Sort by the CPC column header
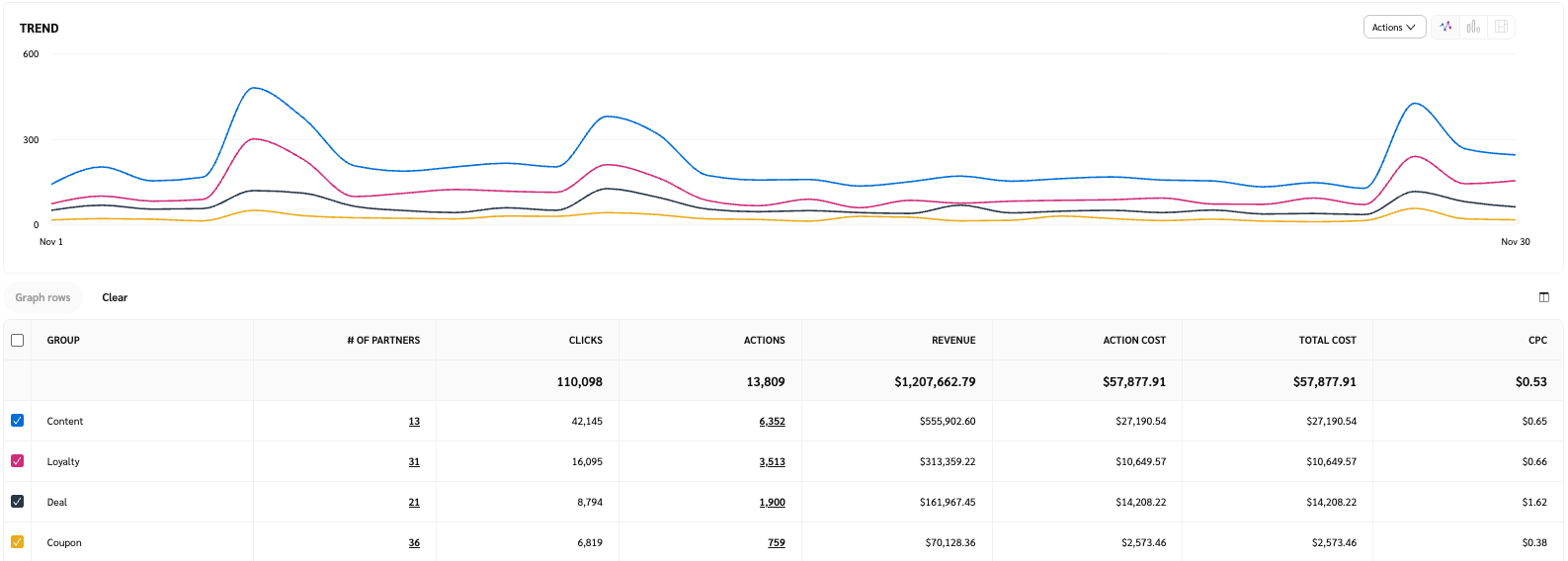 1536,340
